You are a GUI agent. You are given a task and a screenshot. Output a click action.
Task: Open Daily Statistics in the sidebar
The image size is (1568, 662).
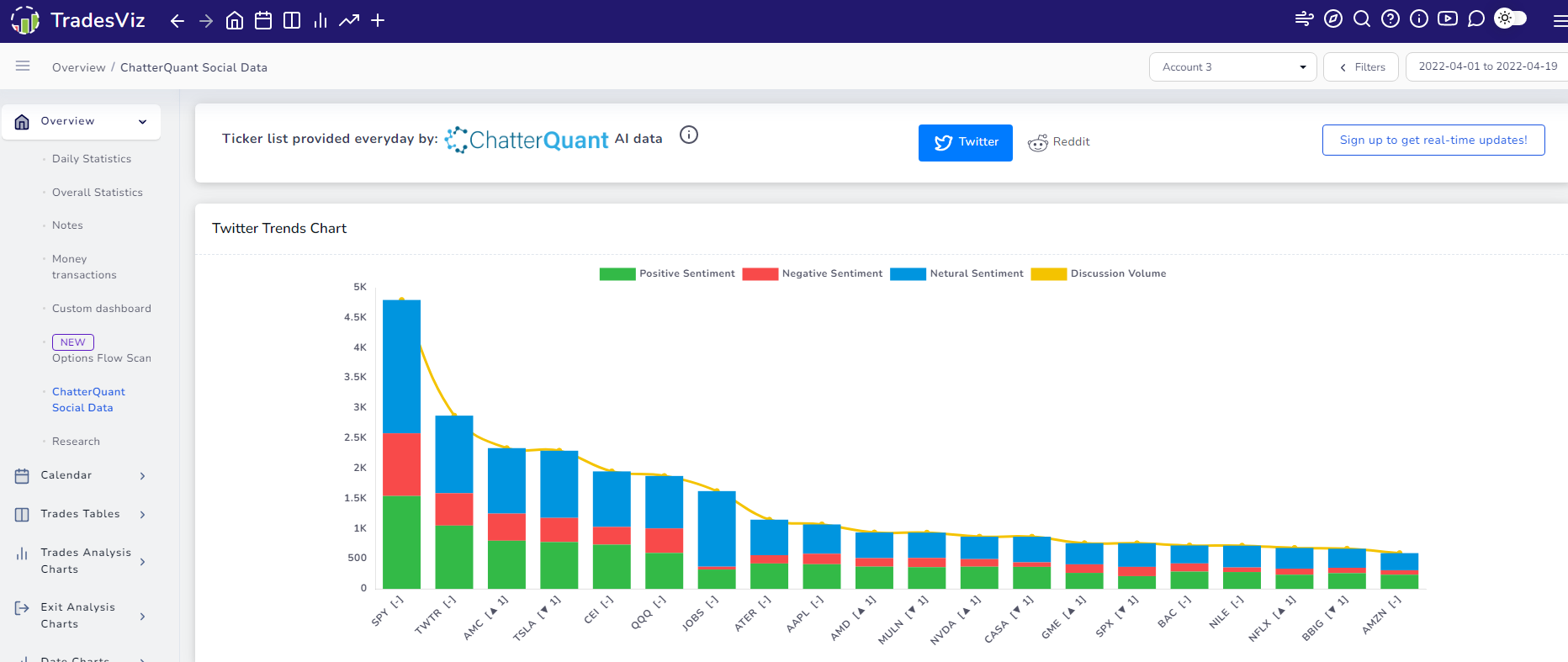click(92, 159)
